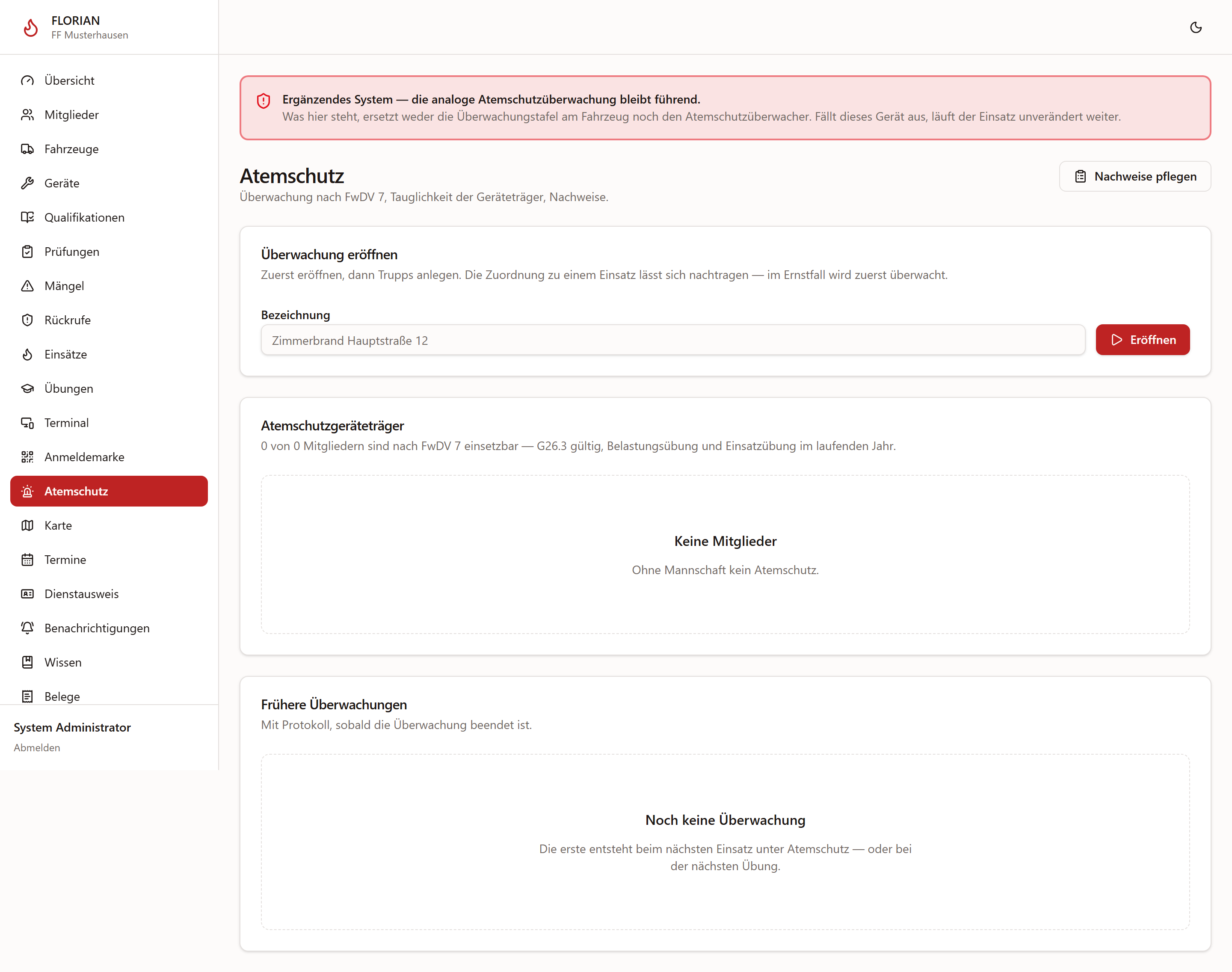Click the Dienstausweis ID card icon
The height and width of the screenshot is (972, 1232).
point(27,593)
